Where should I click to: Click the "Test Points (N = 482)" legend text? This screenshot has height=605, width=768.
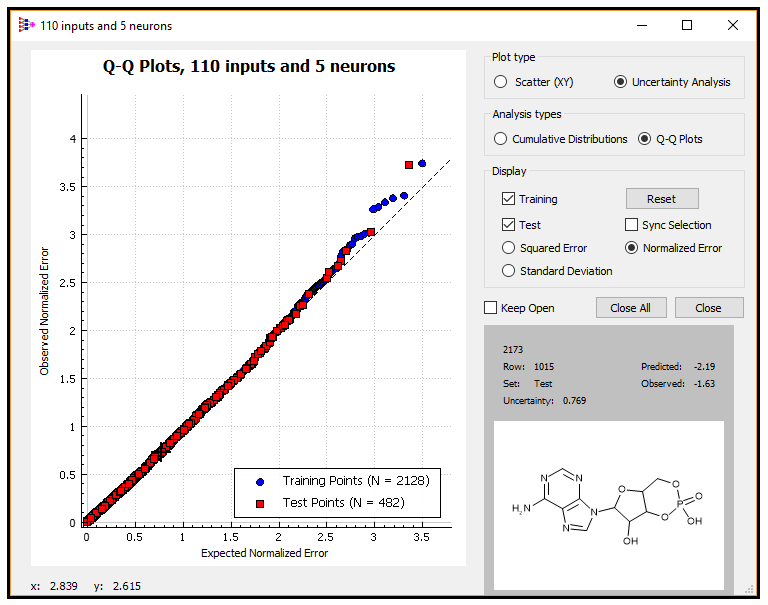pyautogui.click(x=343, y=503)
